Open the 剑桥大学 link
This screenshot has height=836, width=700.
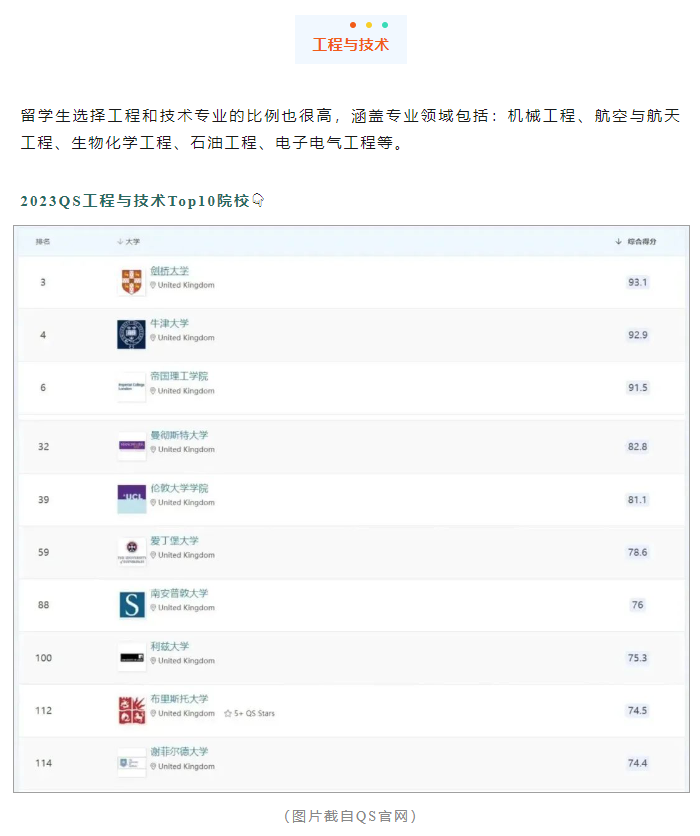pyautogui.click(x=170, y=271)
